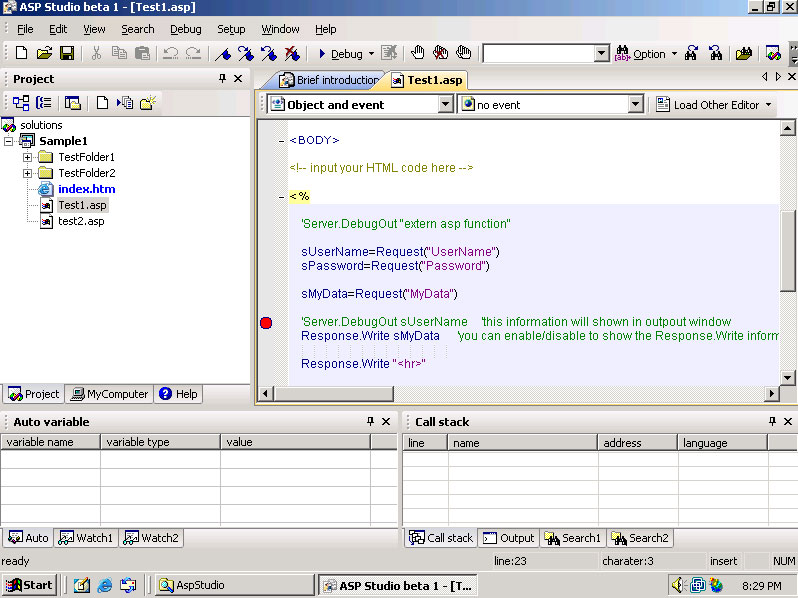Viewport: 798px width, 598px height.
Task: Switch to the Search1 tab
Action: pyautogui.click(x=573, y=538)
